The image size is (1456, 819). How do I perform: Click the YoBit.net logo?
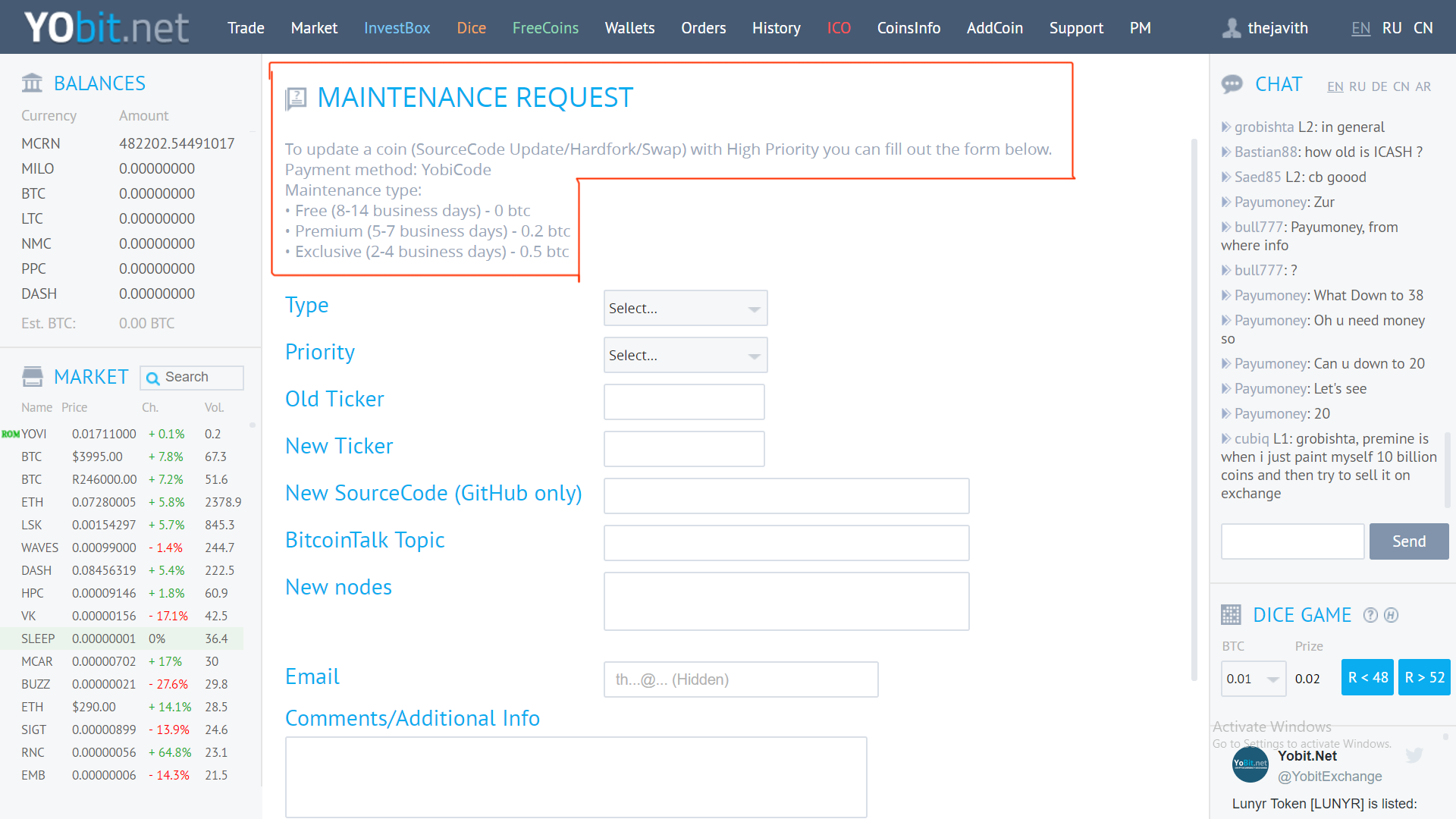(x=106, y=27)
